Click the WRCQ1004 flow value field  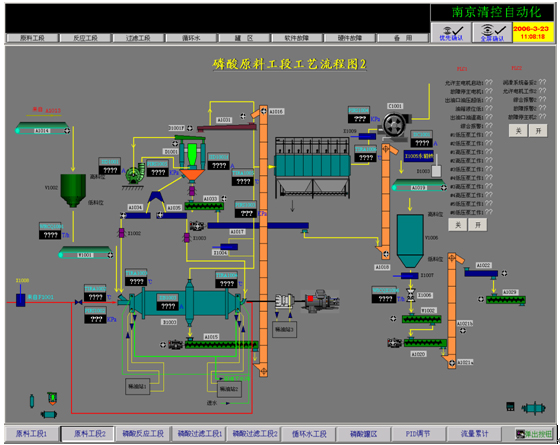point(50,235)
